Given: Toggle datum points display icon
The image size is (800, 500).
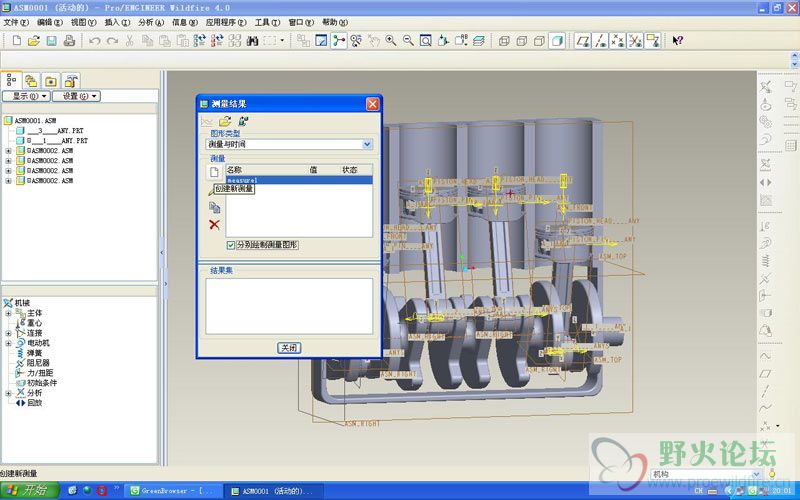Looking at the screenshot, I should point(618,40).
